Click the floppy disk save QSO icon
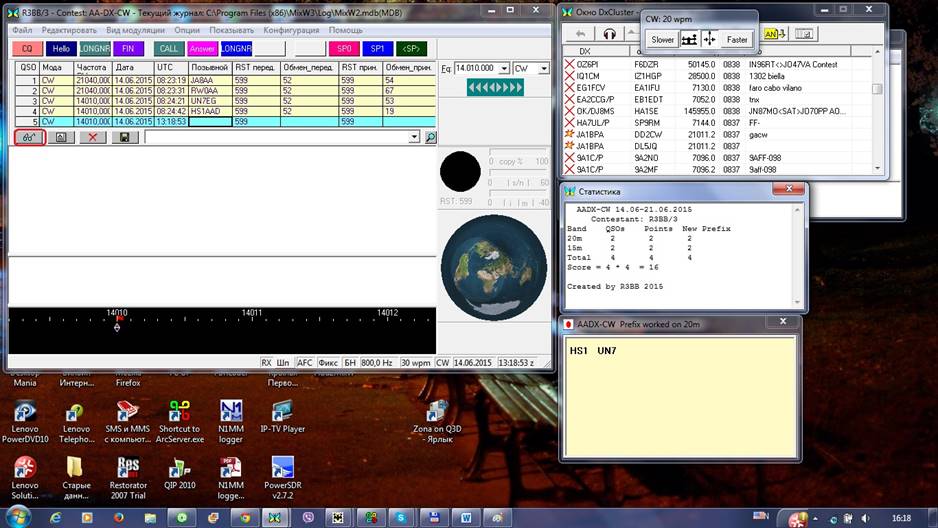The width and height of the screenshot is (938, 528). 124,137
